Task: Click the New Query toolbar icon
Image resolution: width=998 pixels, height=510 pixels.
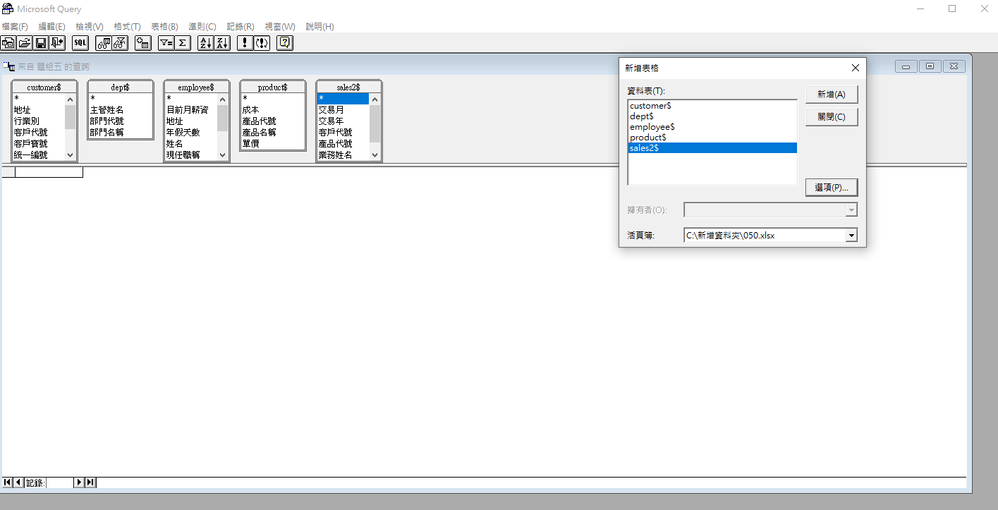Action: [9, 43]
